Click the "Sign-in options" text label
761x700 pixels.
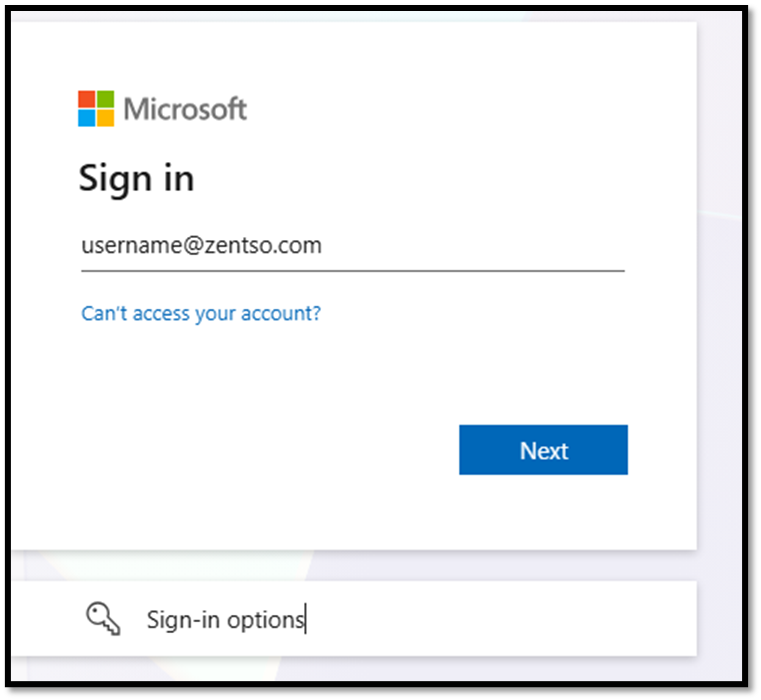tap(225, 620)
